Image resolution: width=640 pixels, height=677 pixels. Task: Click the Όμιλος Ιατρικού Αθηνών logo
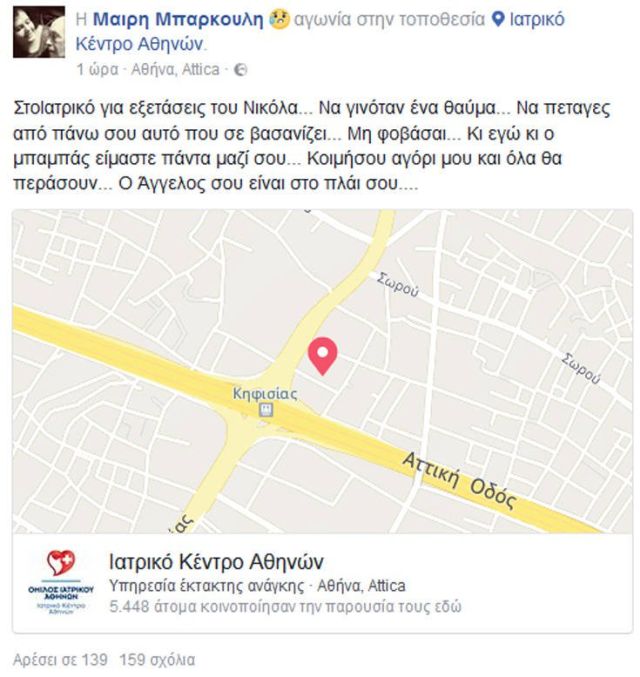coord(61,582)
